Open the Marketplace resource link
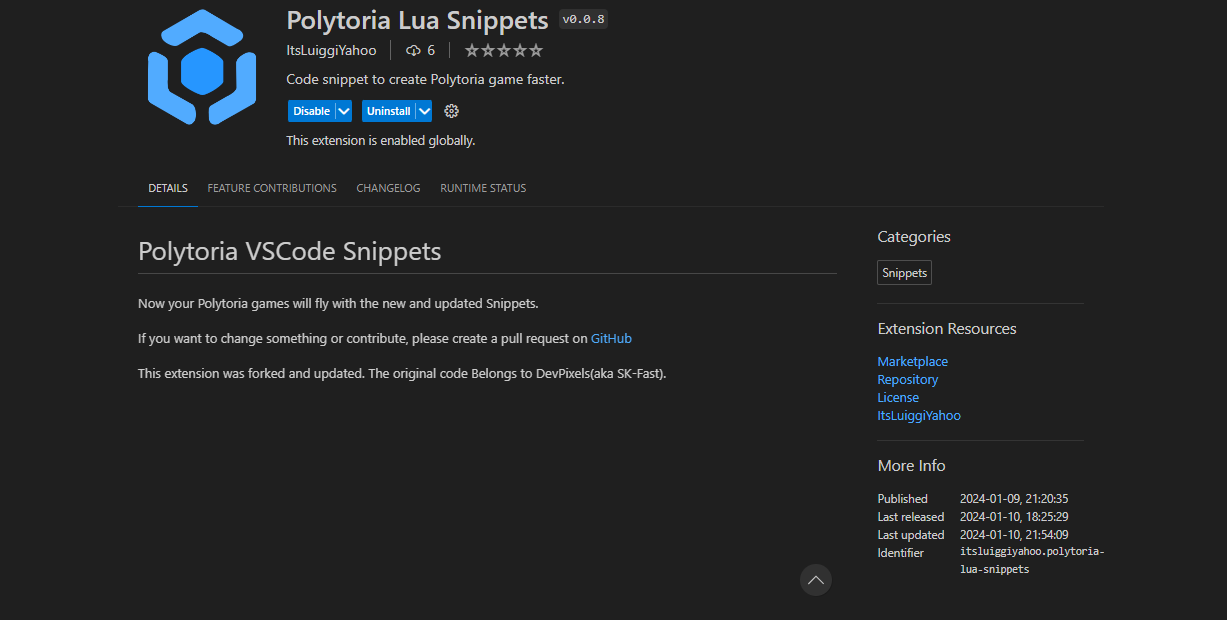This screenshot has width=1227, height=620. click(913, 362)
